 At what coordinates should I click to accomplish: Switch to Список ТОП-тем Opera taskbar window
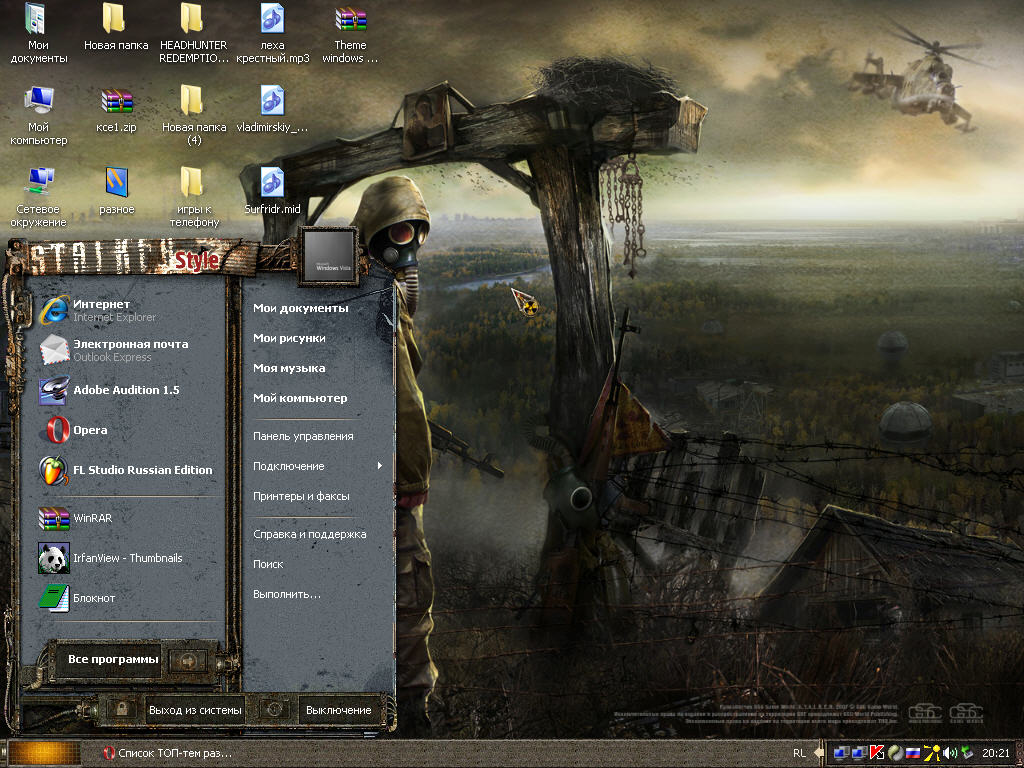pos(168,754)
